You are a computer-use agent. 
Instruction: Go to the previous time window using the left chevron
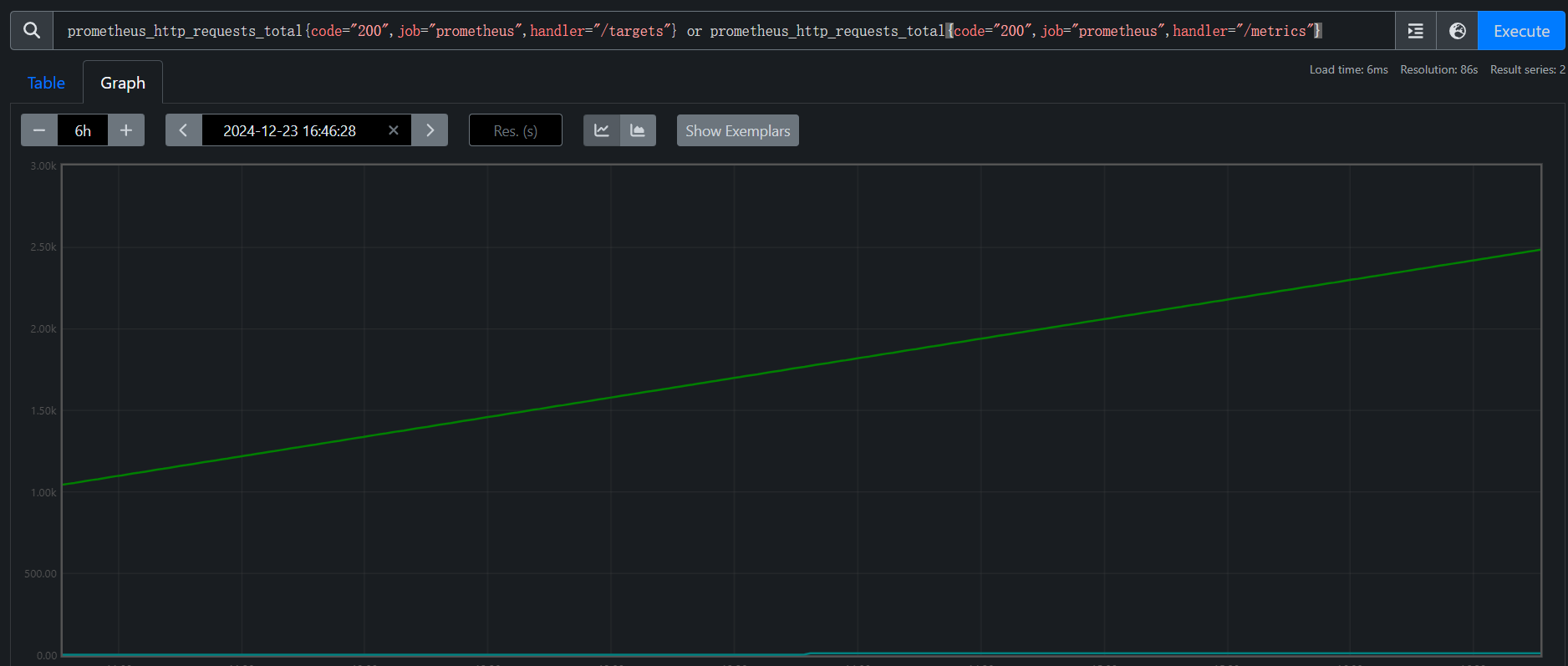coord(184,130)
